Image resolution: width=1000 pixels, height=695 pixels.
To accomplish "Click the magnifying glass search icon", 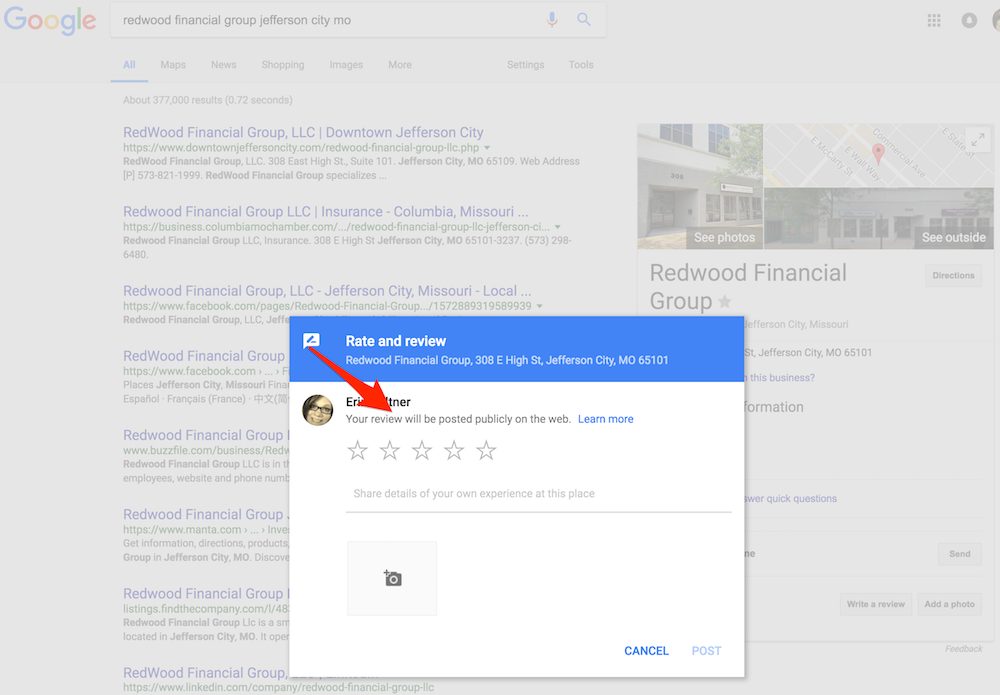I will point(584,19).
